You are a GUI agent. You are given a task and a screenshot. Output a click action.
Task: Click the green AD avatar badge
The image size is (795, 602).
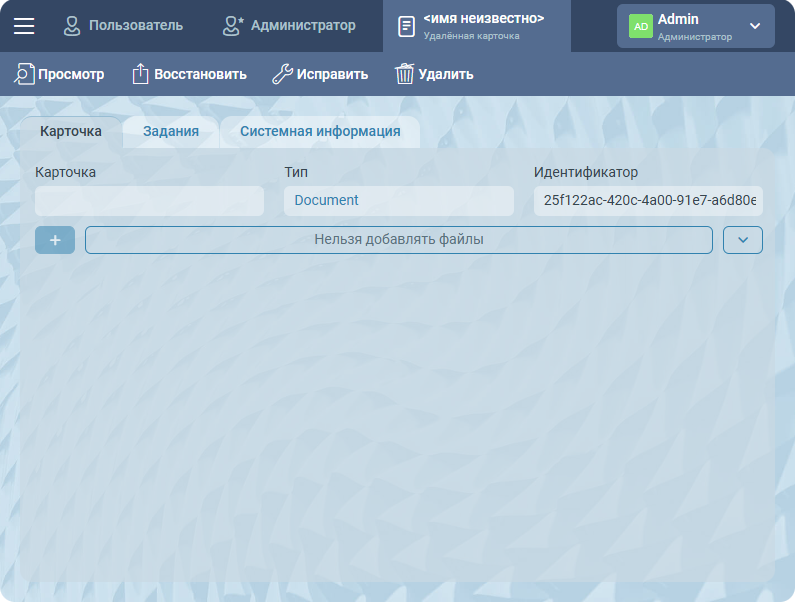point(640,26)
